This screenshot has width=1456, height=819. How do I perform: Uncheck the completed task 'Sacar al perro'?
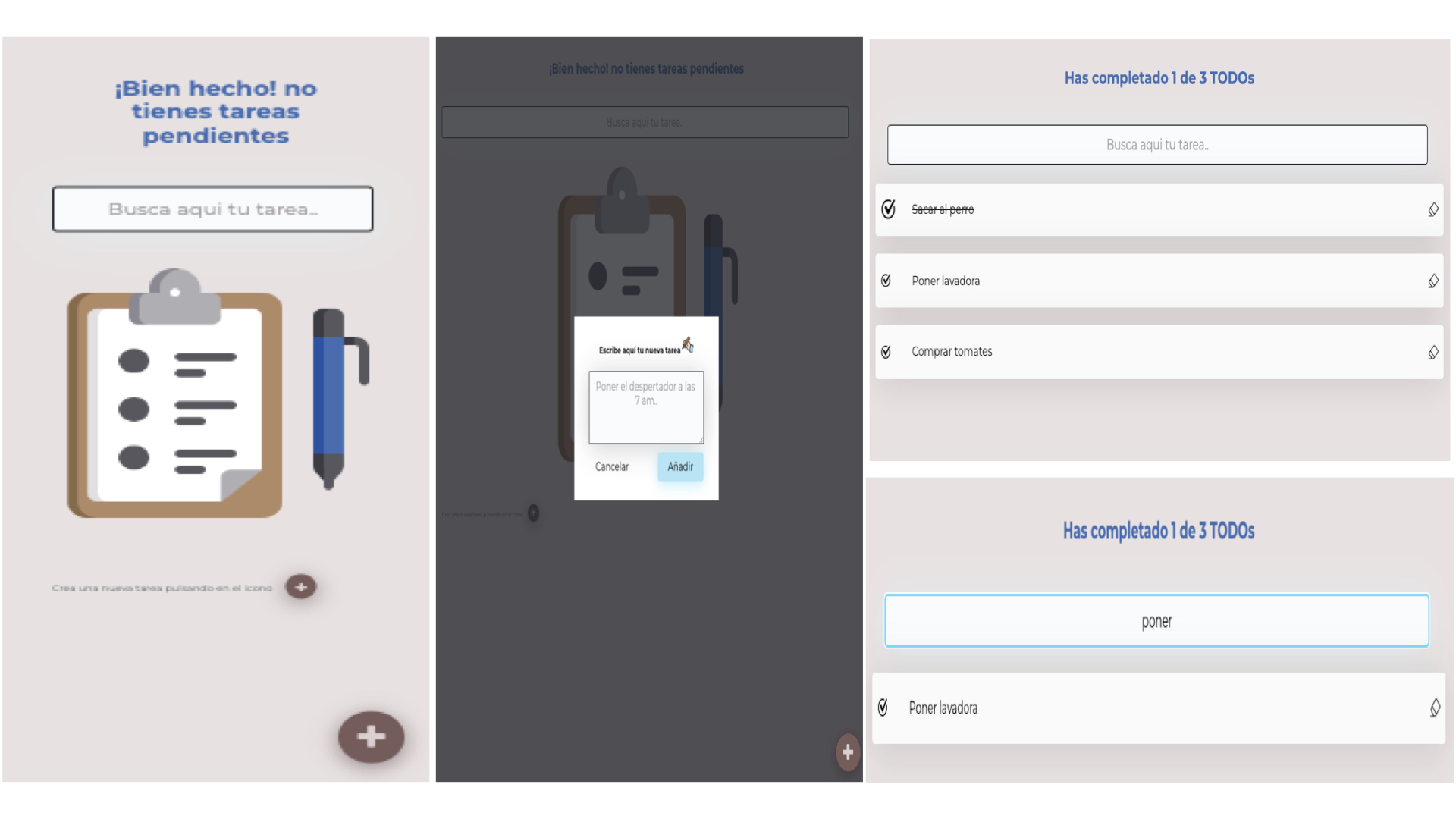(x=888, y=210)
